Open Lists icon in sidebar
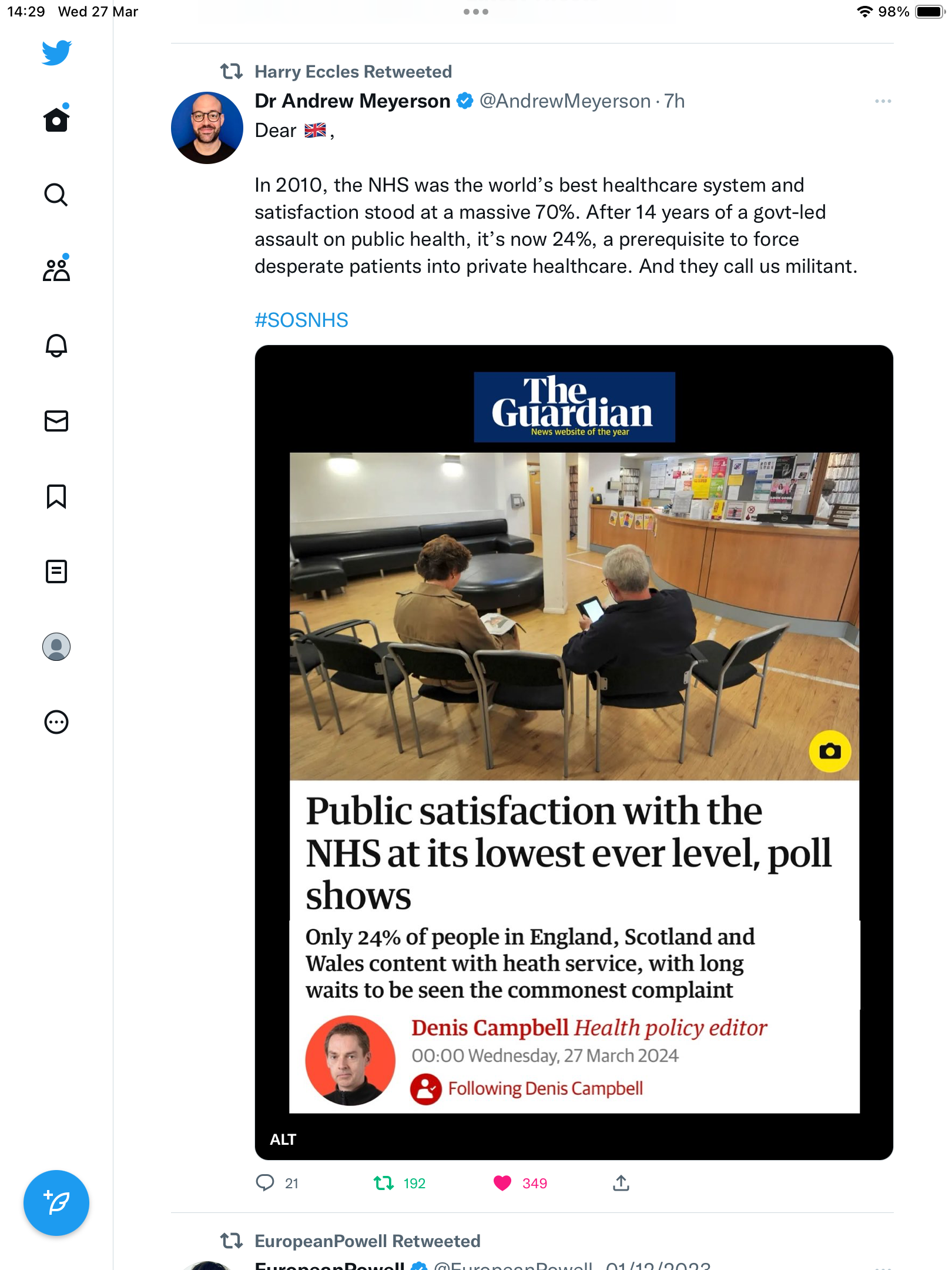 pos(56,571)
